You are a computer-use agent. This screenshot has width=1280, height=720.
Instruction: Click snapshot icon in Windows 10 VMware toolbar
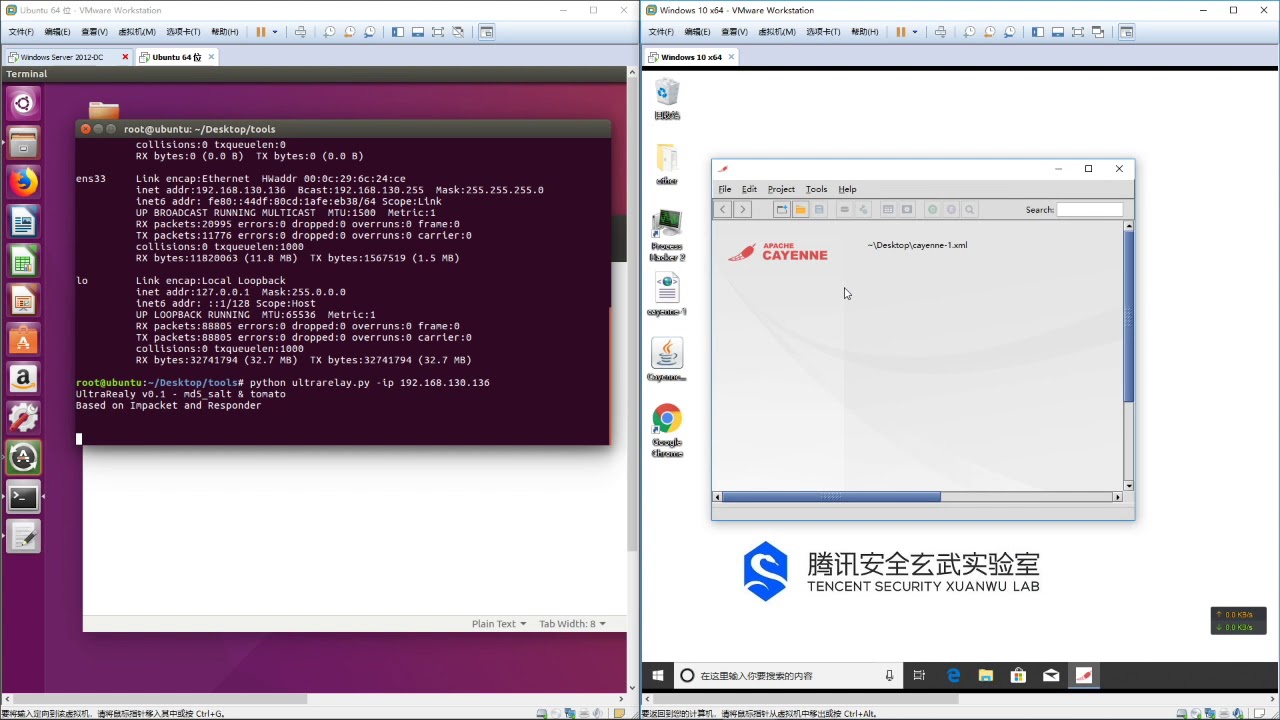point(969,32)
